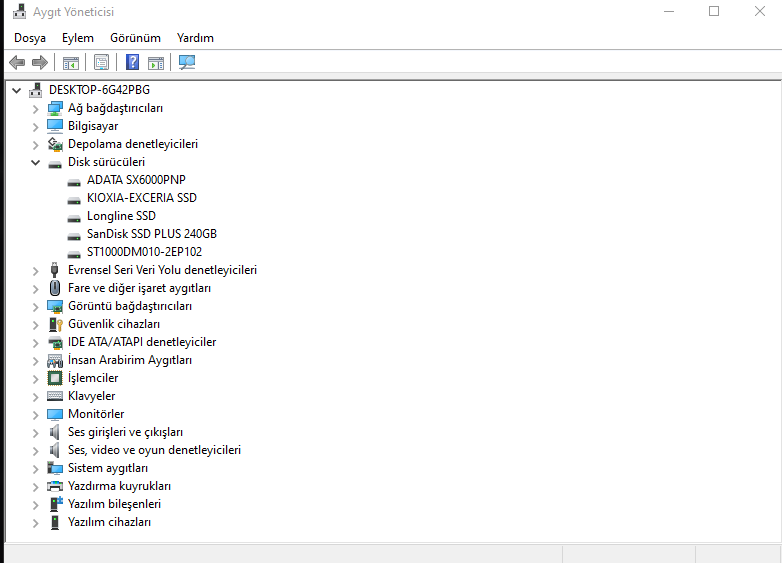Screen dimensions: 782x563
Task: Click the İşlemciler processor chip icon
Action: (55, 378)
